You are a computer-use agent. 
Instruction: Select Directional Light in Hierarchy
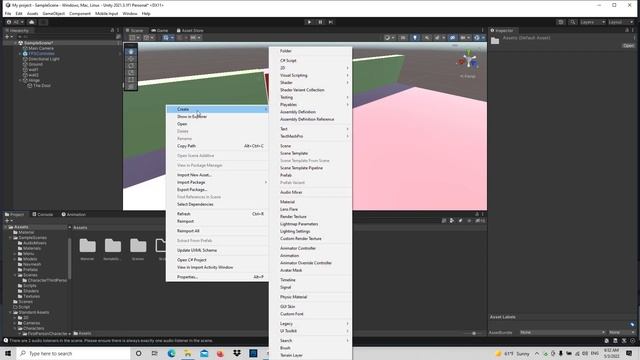pyautogui.click(x=44, y=59)
